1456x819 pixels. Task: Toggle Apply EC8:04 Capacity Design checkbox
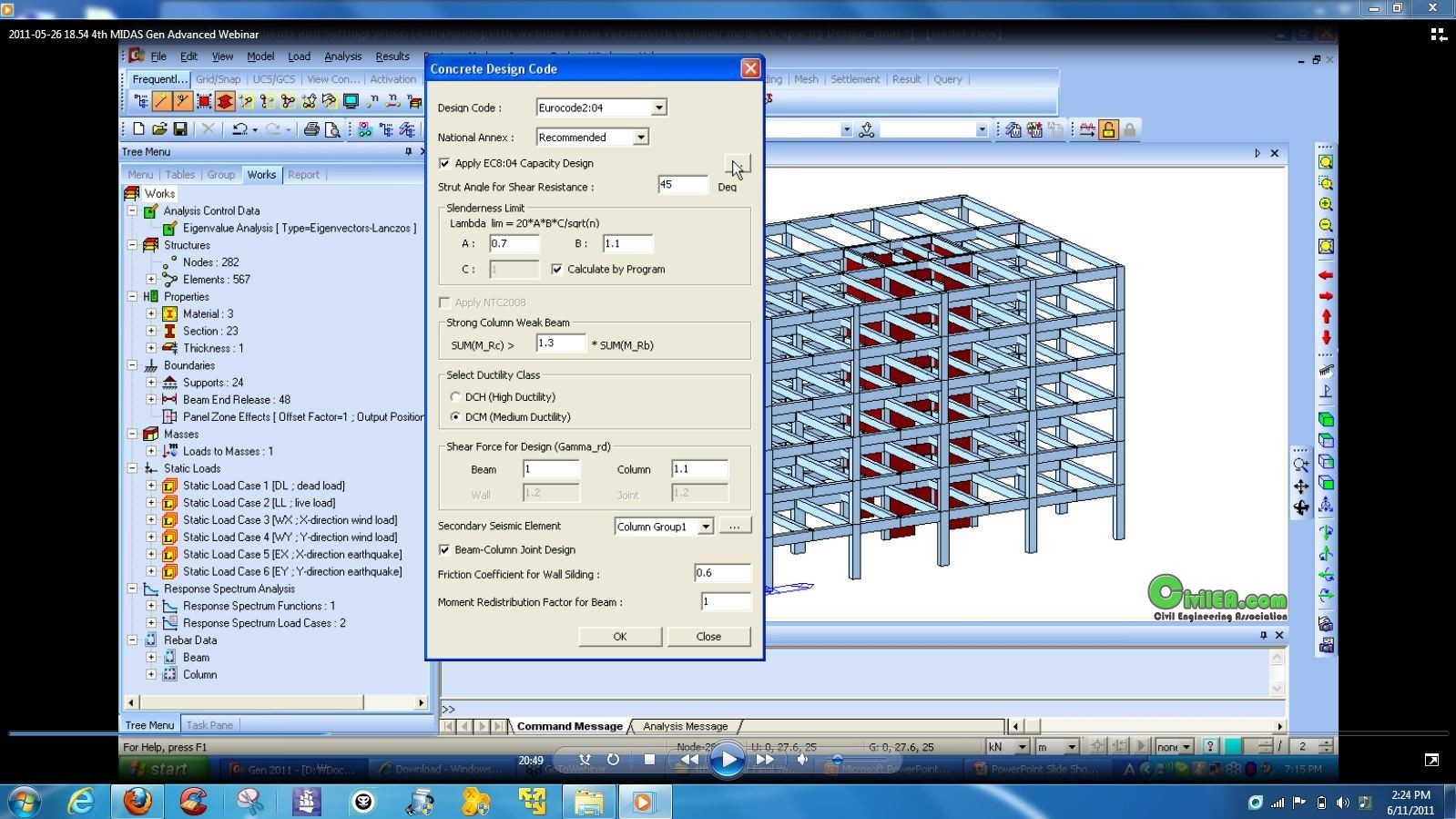coord(444,163)
